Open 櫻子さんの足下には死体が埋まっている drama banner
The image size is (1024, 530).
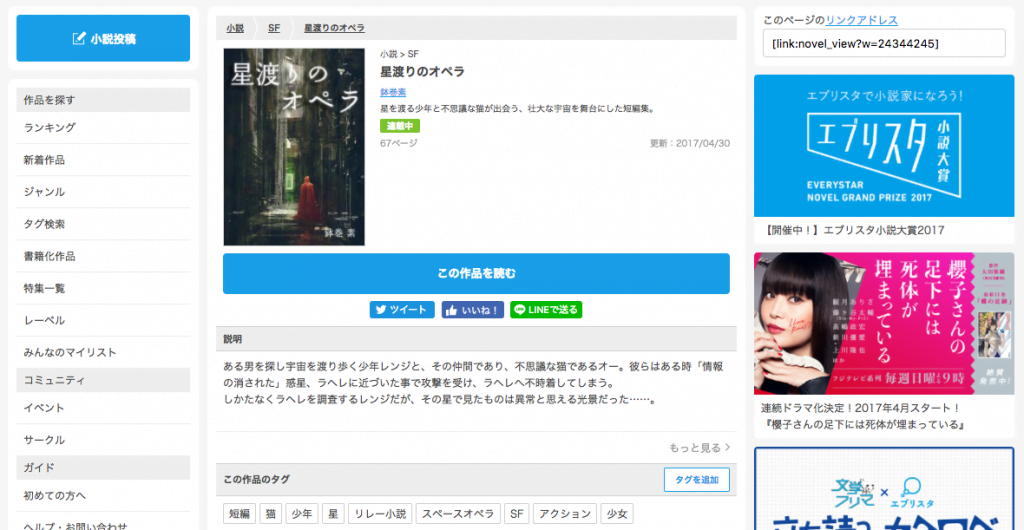coord(884,324)
